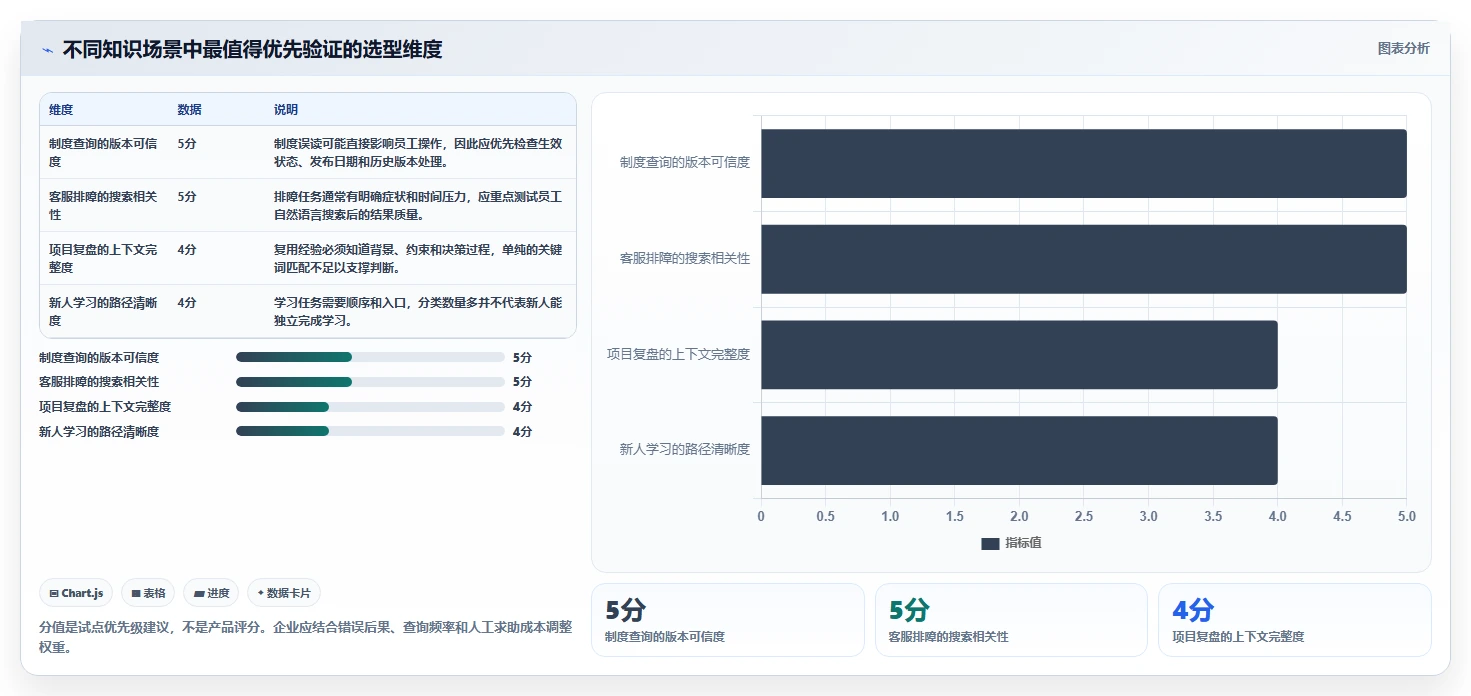
Task: Click the chart bar for 制度查询的版本可信度
Action: [1084, 163]
